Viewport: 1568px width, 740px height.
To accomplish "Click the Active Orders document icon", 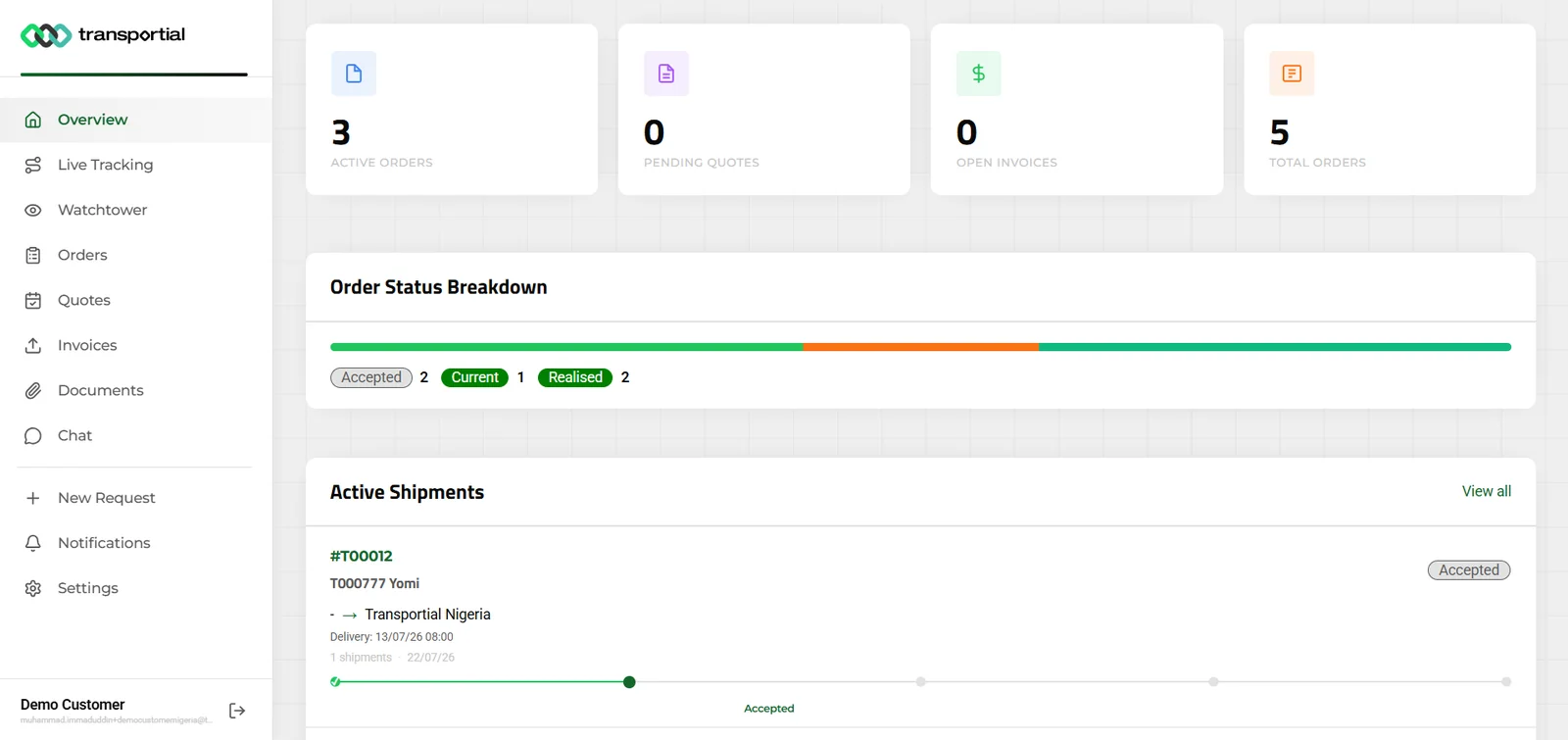I will click(354, 74).
